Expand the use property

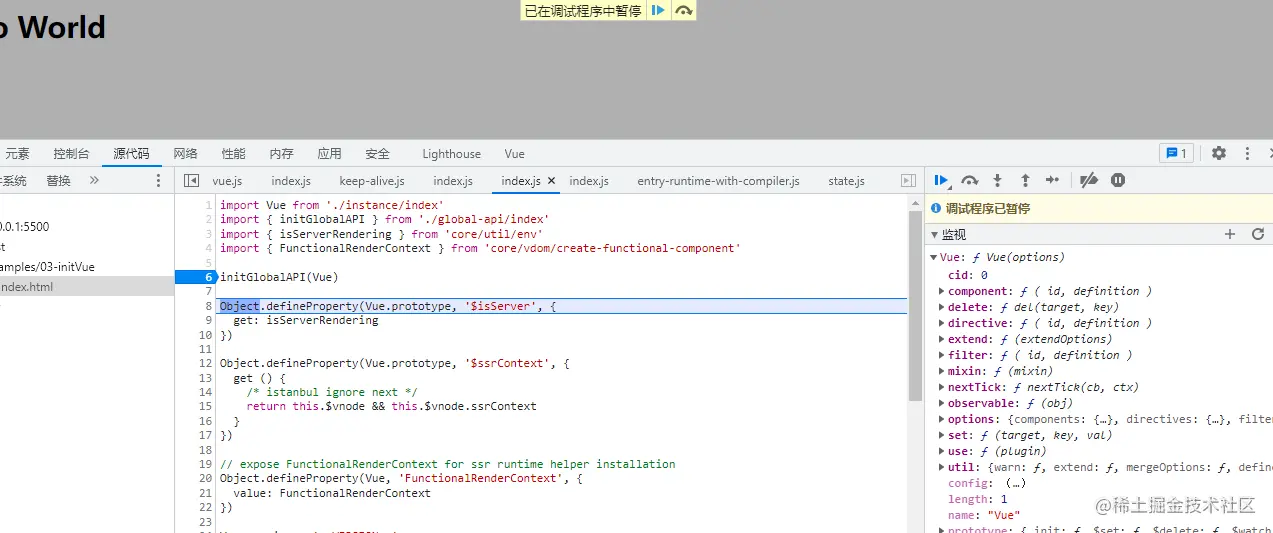pyautogui.click(x=942, y=451)
